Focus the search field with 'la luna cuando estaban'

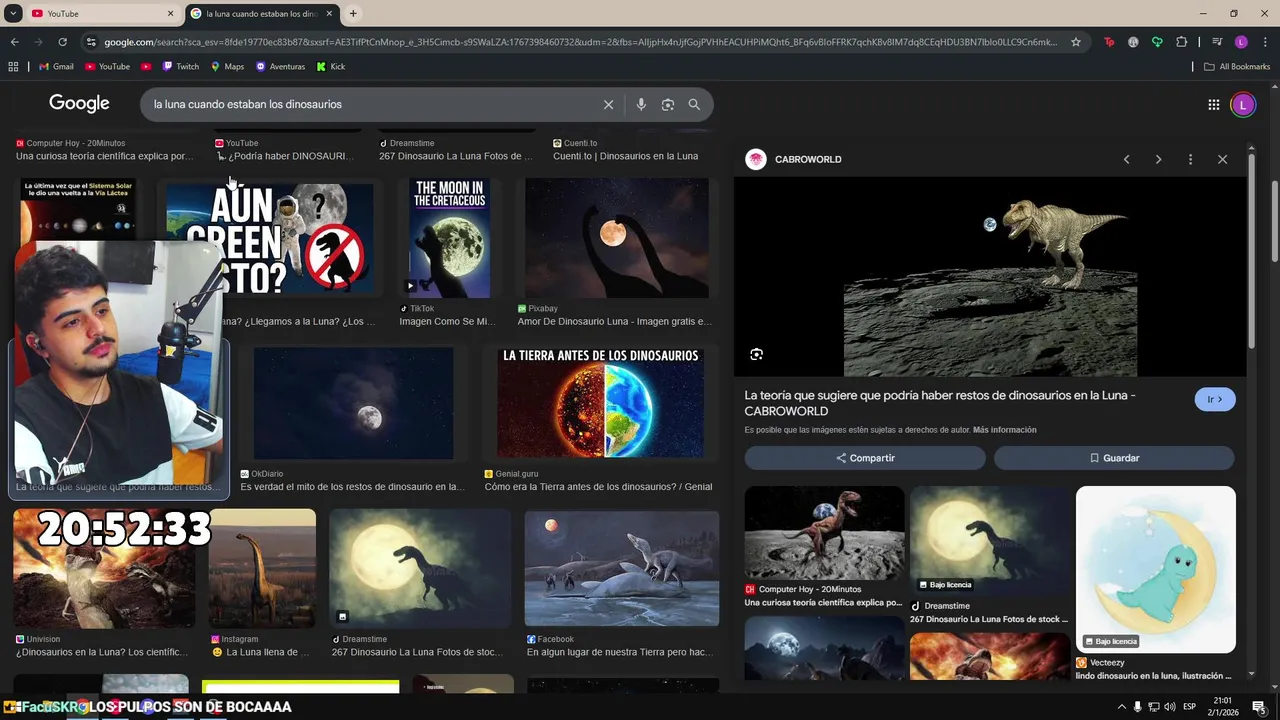click(x=370, y=104)
